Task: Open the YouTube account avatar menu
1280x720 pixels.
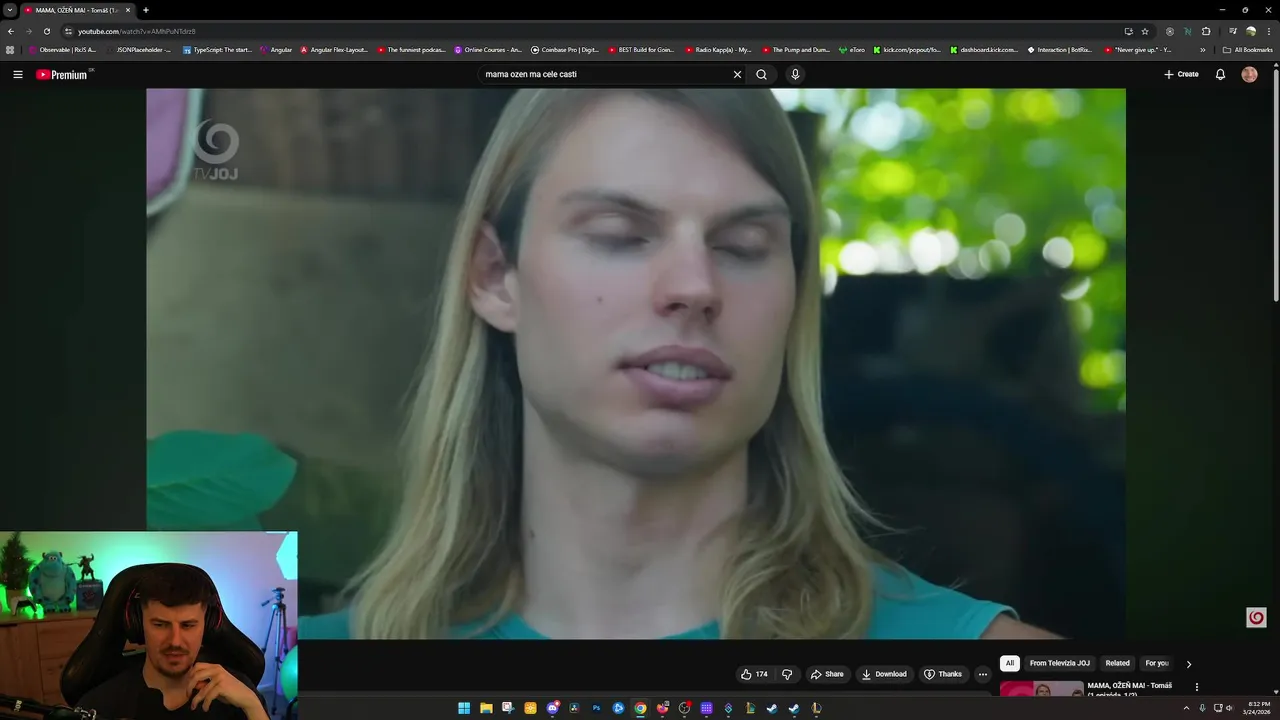Action: point(1249,74)
